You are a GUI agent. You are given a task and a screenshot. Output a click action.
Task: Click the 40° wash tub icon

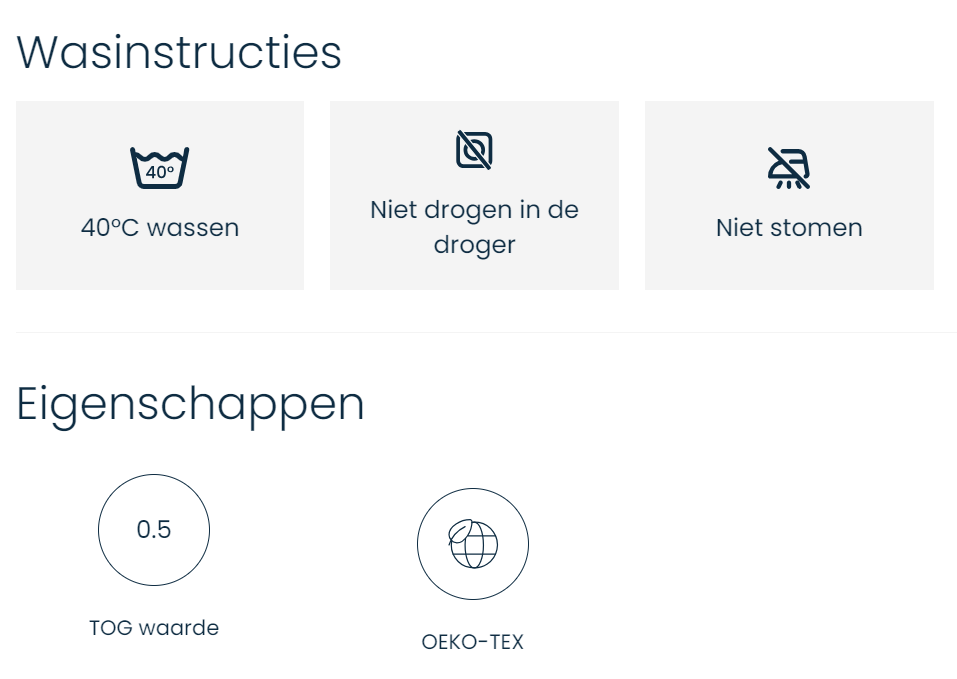point(160,168)
